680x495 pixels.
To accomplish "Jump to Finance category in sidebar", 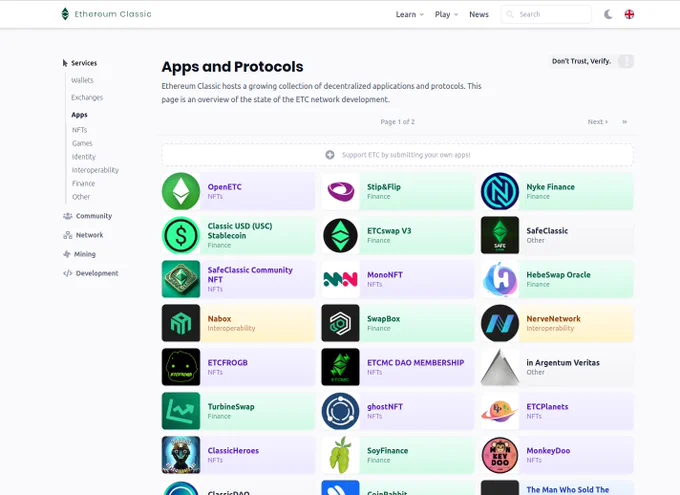I will (83, 184).
